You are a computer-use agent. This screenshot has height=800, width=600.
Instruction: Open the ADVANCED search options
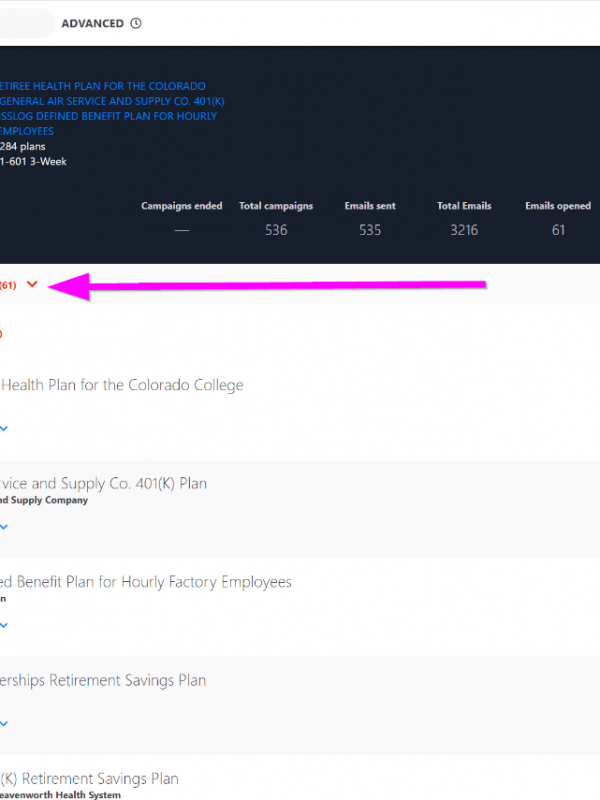point(93,23)
